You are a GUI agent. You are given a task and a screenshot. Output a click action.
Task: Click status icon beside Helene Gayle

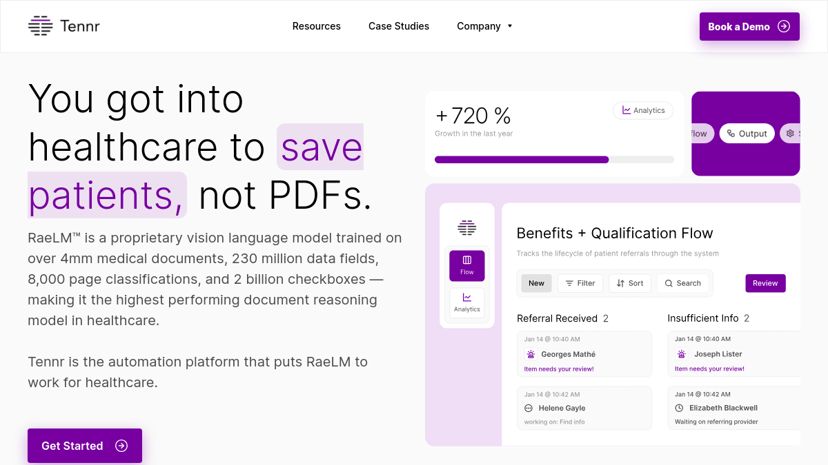[529, 408]
